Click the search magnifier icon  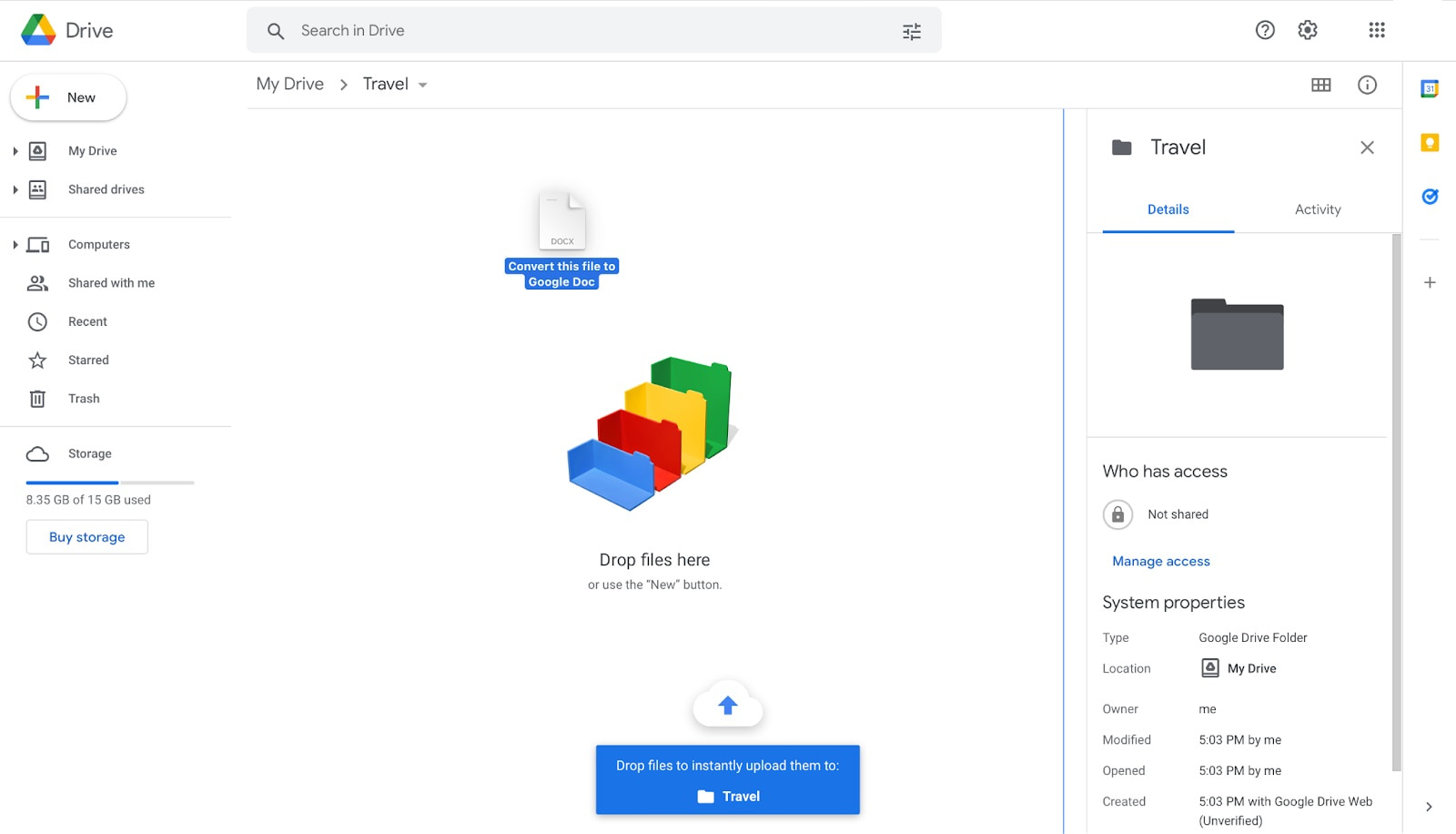pyautogui.click(x=276, y=31)
